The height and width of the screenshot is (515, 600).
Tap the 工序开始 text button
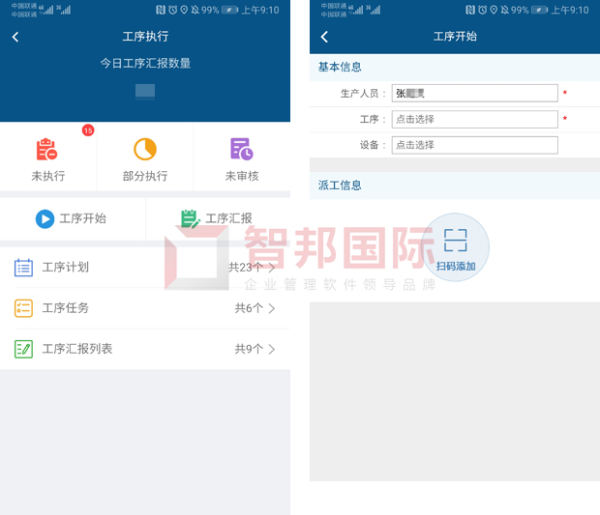click(83, 218)
